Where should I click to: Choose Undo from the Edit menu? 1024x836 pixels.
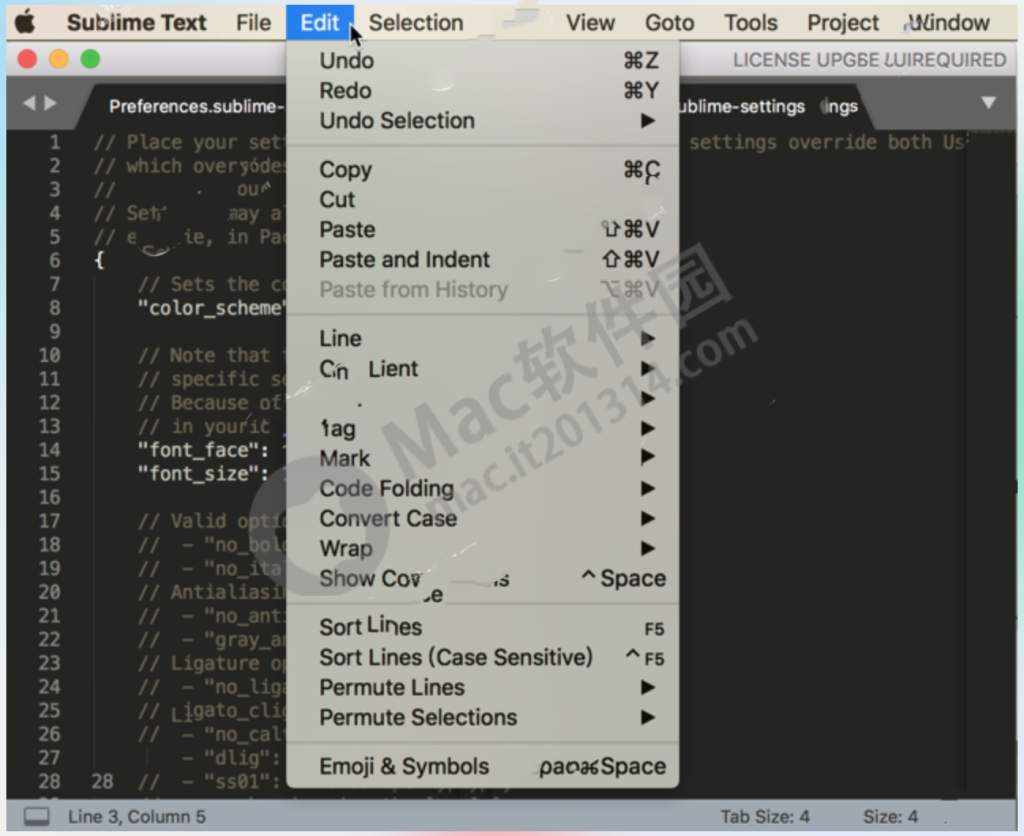[483, 61]
